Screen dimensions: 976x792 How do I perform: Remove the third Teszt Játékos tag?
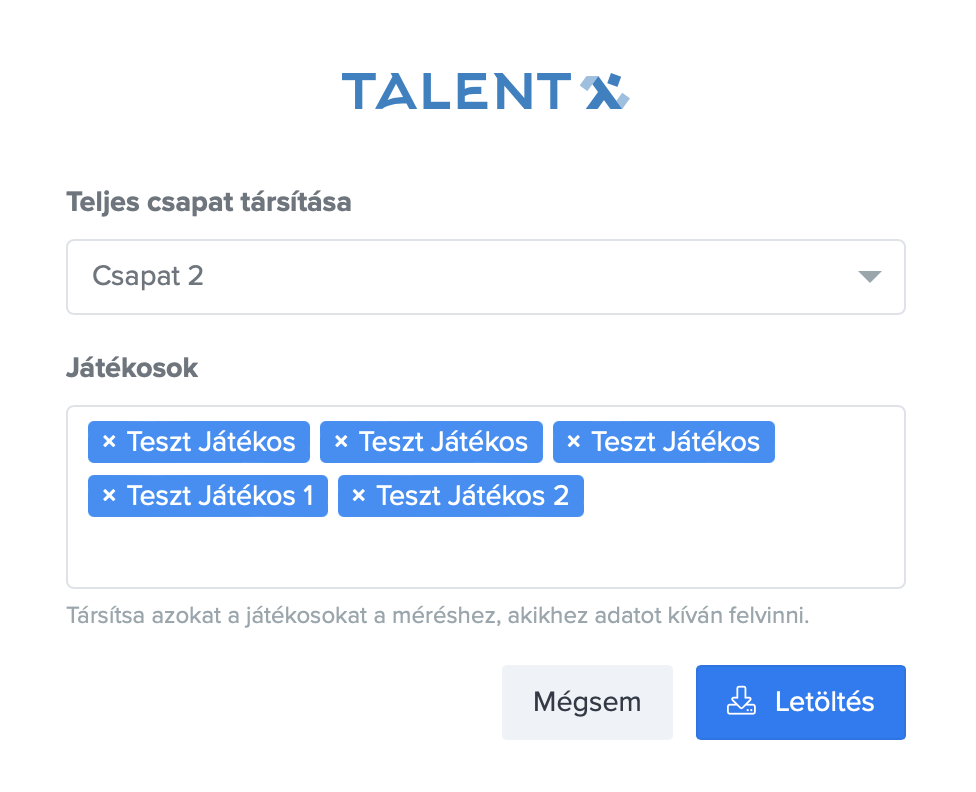pos(573,442)
